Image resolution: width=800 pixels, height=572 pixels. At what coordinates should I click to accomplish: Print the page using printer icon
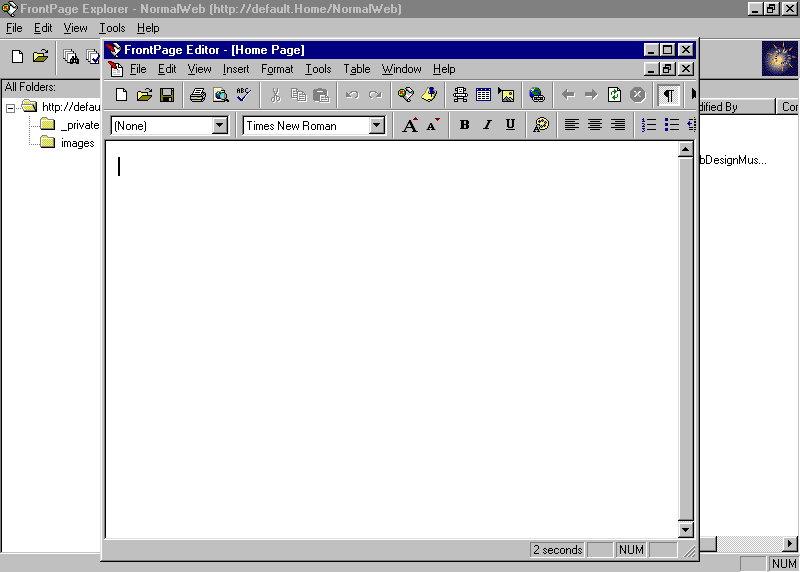pyautogui.click(x=197, y=95)
